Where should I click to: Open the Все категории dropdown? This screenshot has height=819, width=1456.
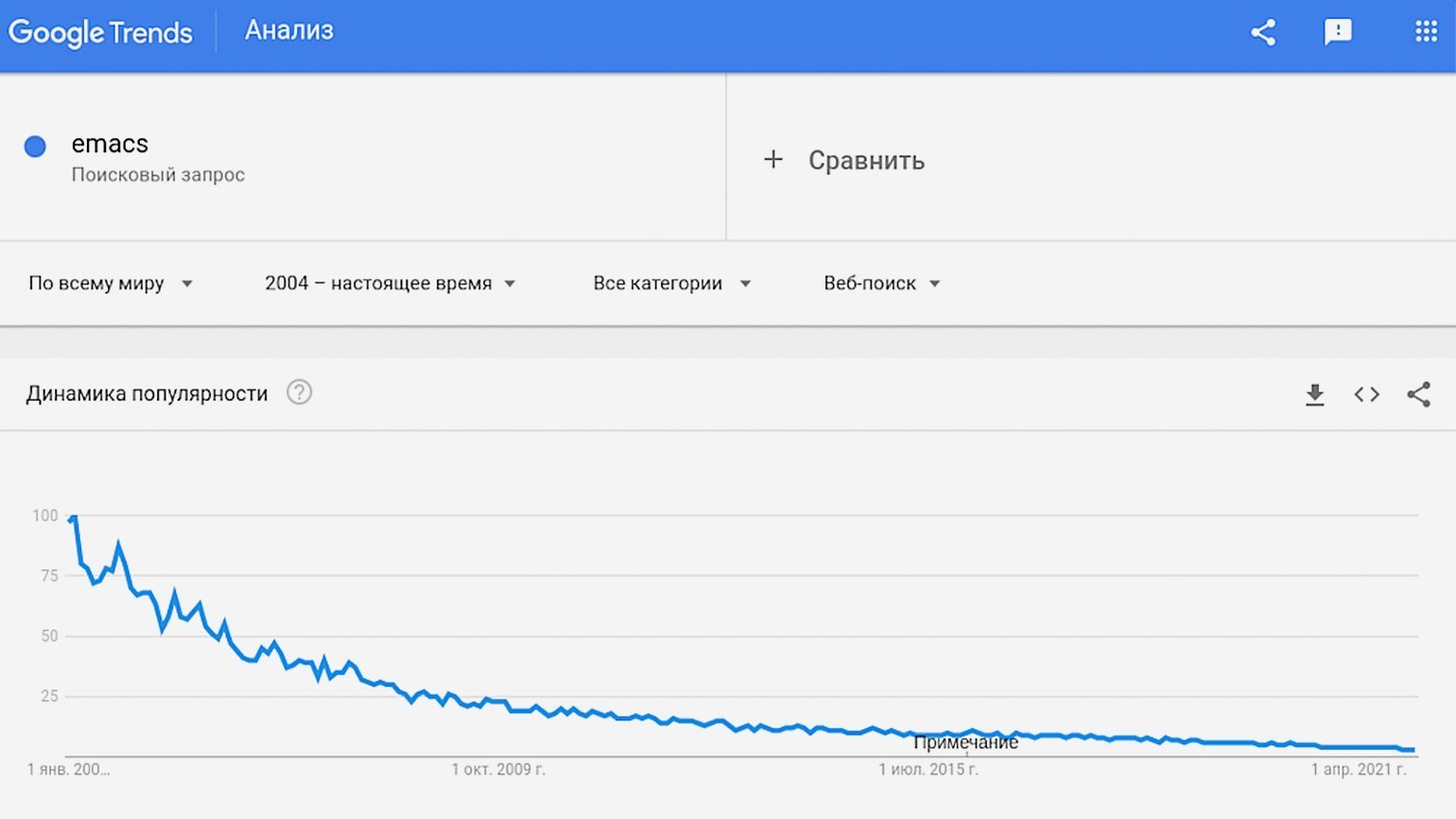[671, 284]
